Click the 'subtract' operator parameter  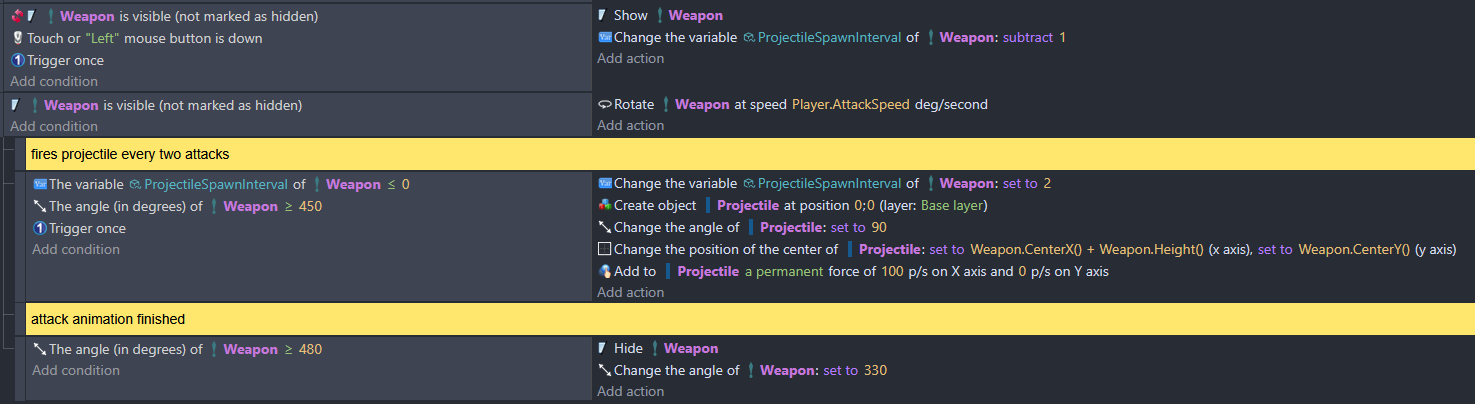(1028, 38)
